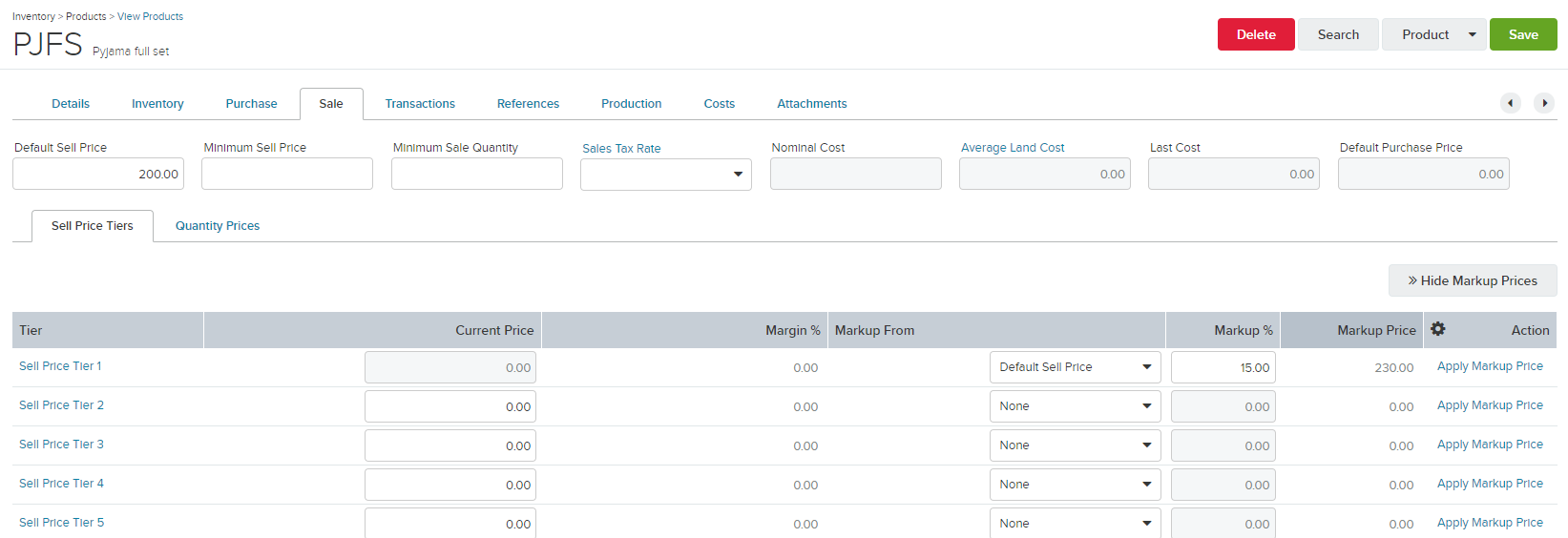
Task: Open the Production tab
Action: coord(631,104)
